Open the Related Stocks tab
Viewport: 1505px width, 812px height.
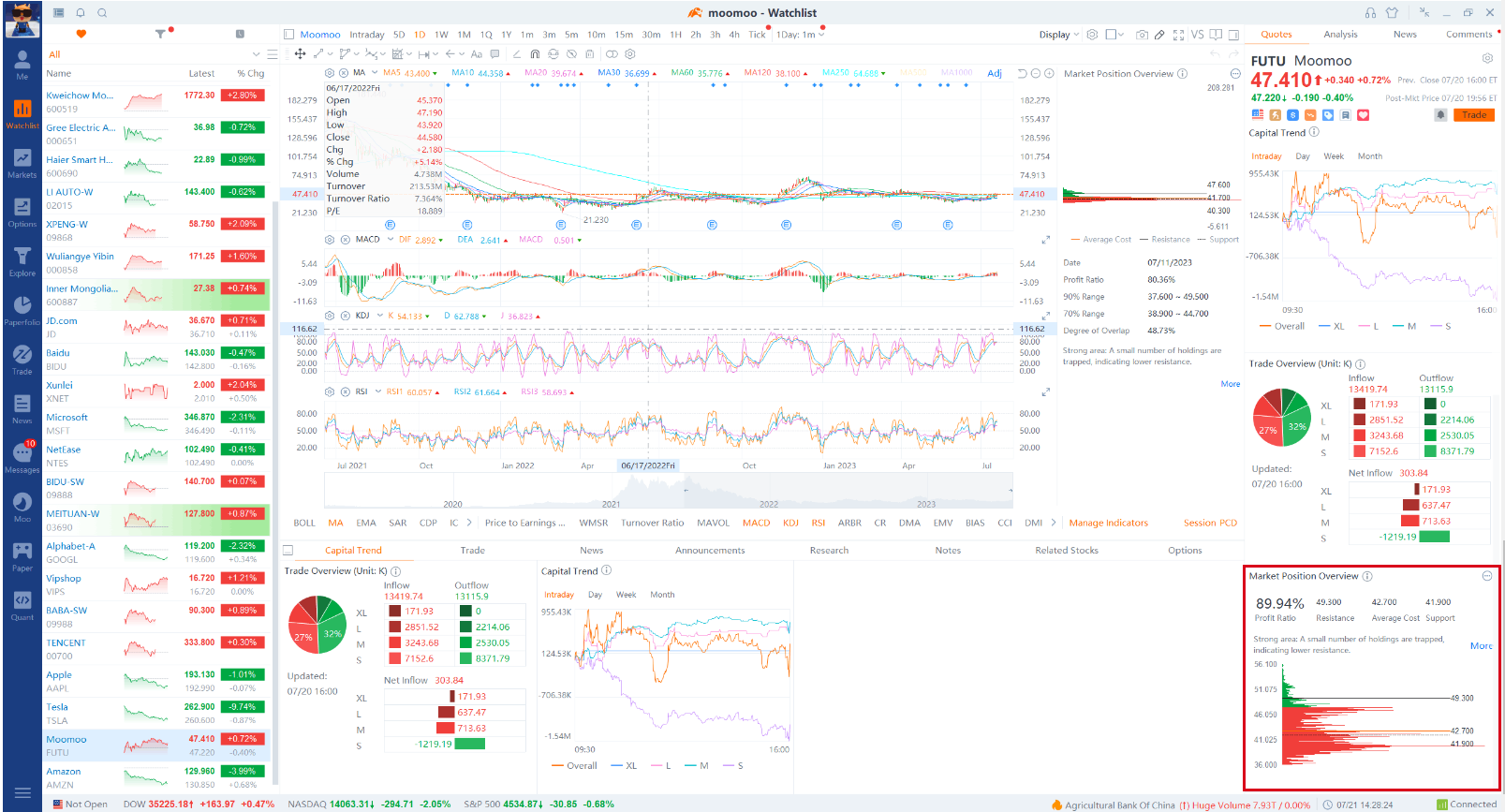coord(1067,551)
